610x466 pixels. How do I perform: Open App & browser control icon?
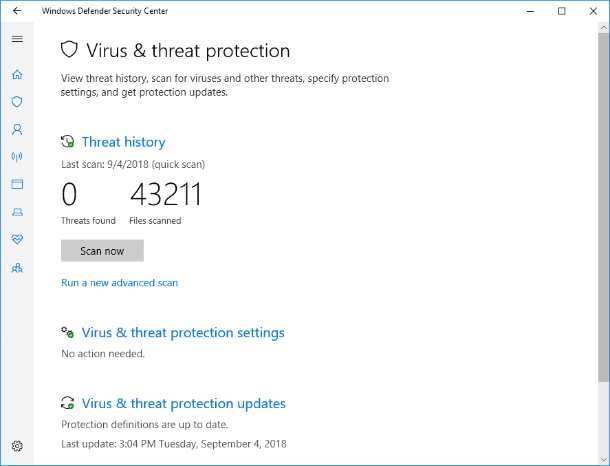(17, 184)
